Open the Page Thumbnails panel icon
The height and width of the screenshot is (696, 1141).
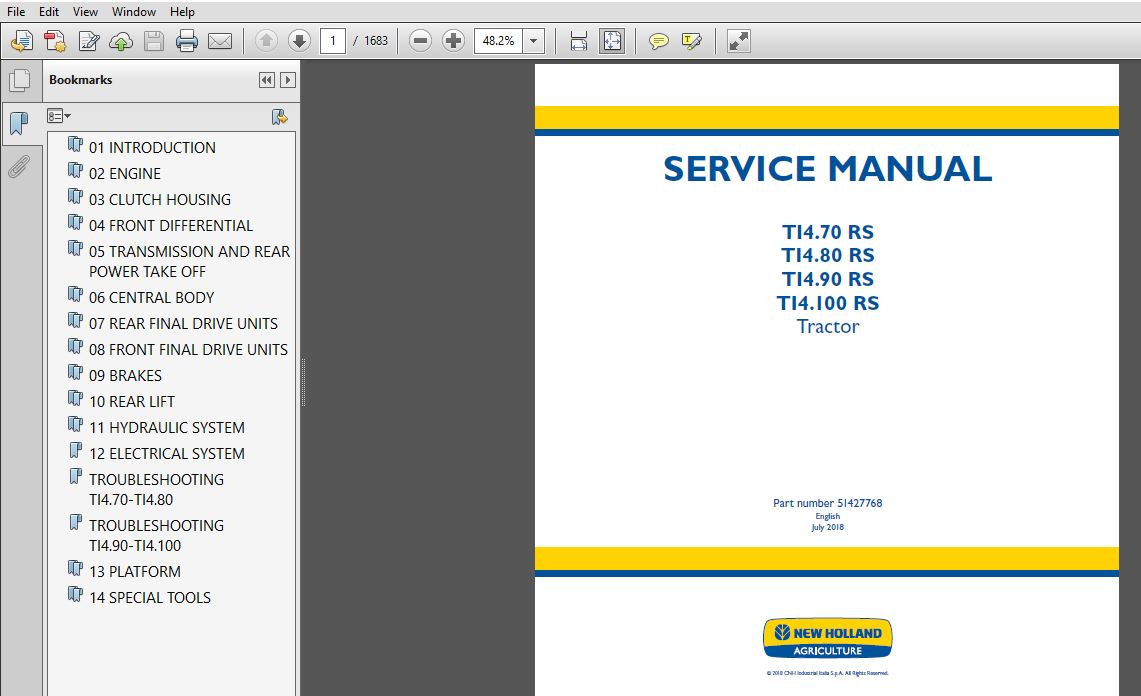(x=20, y=80)
